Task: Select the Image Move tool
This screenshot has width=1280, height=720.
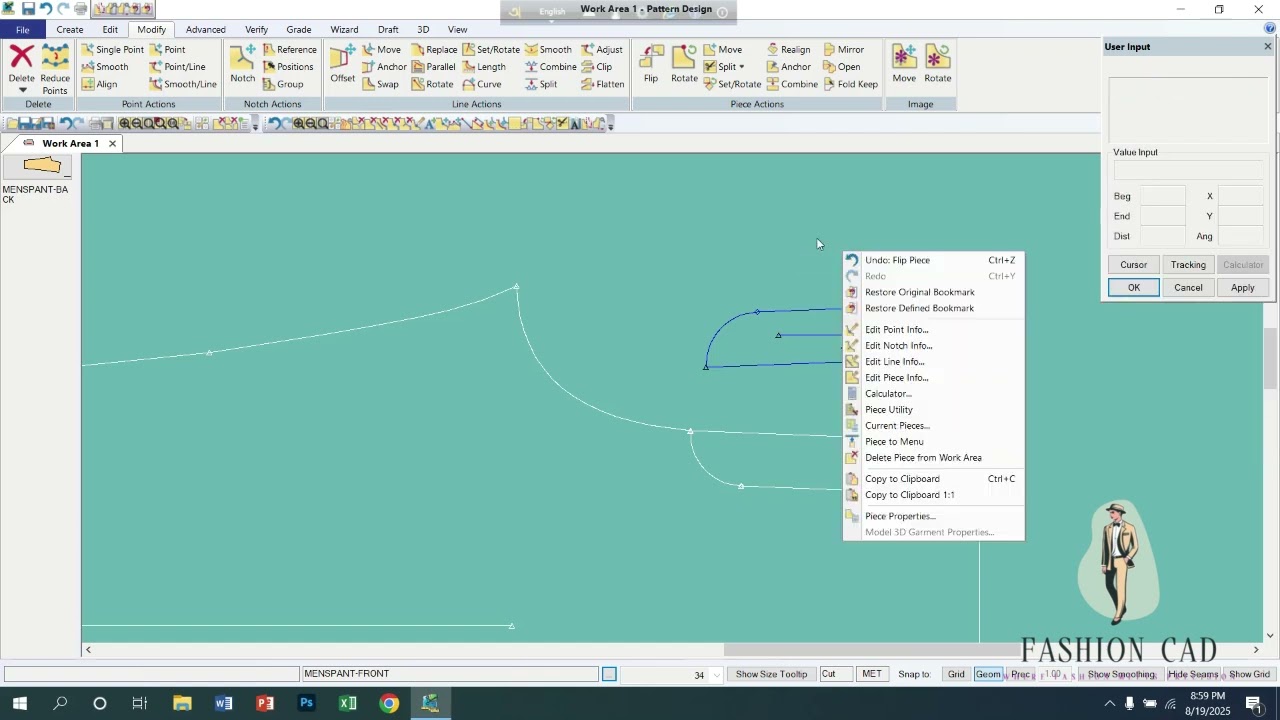Action: click(904, 64)
